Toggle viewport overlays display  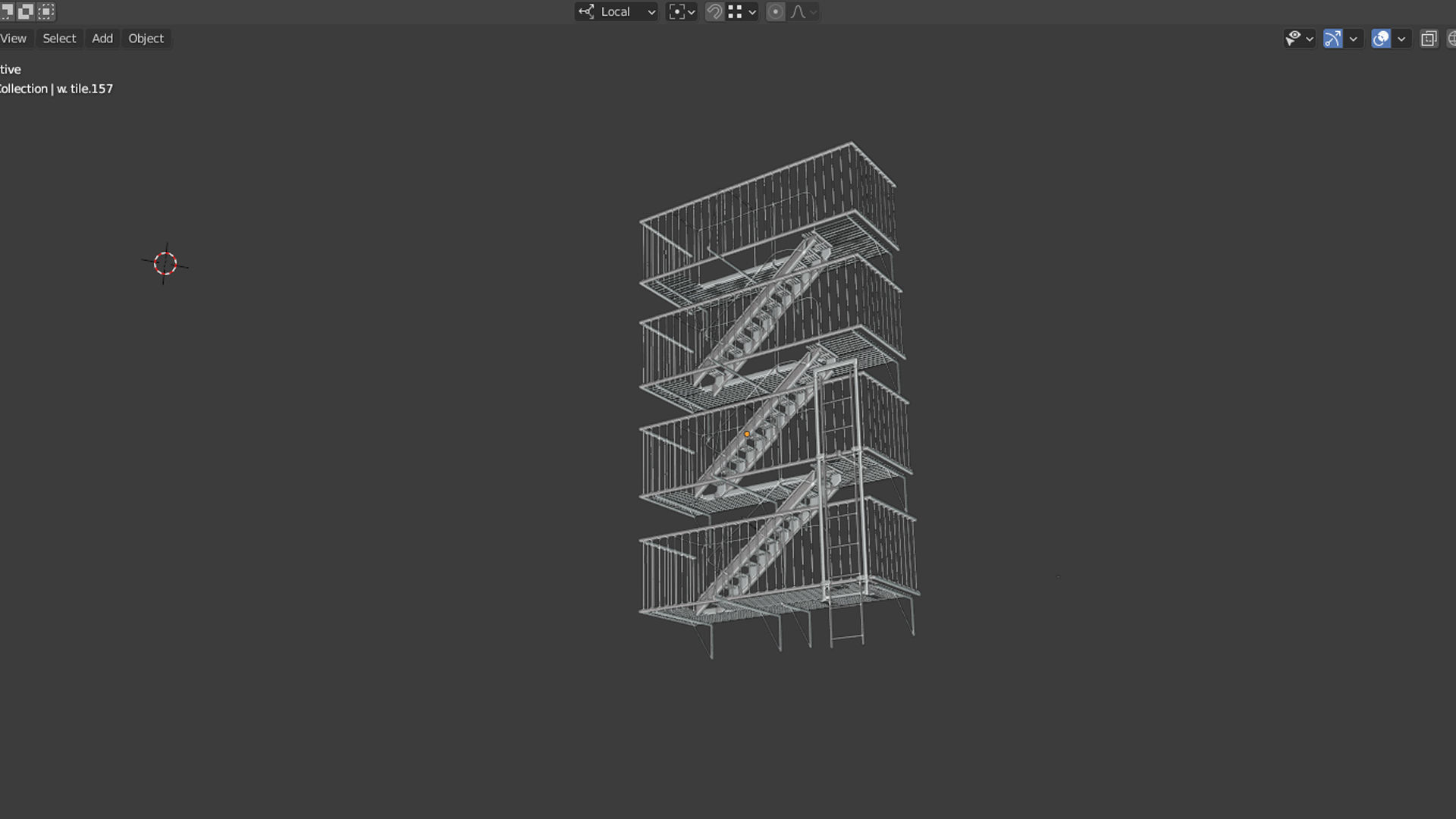1381,39
